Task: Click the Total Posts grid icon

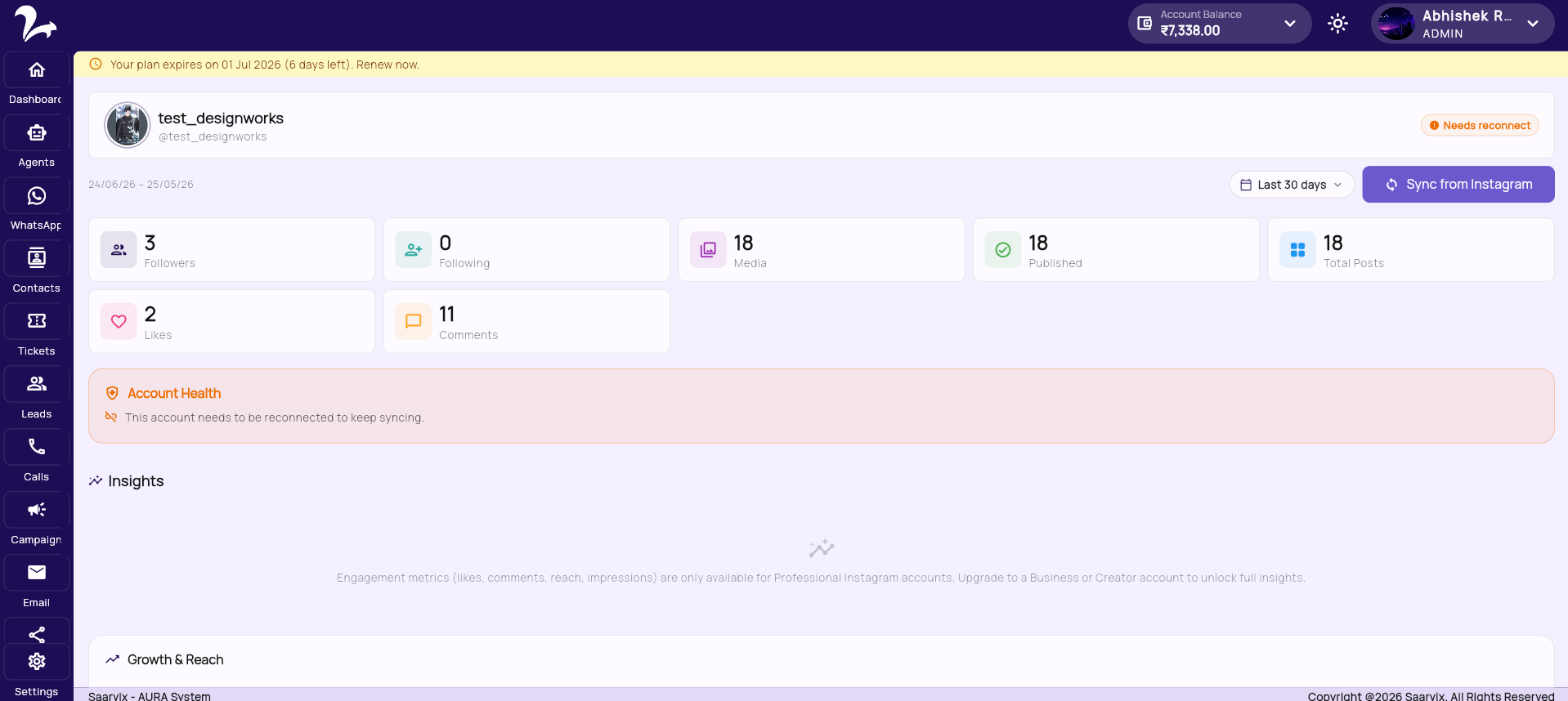Action: 1297,250
